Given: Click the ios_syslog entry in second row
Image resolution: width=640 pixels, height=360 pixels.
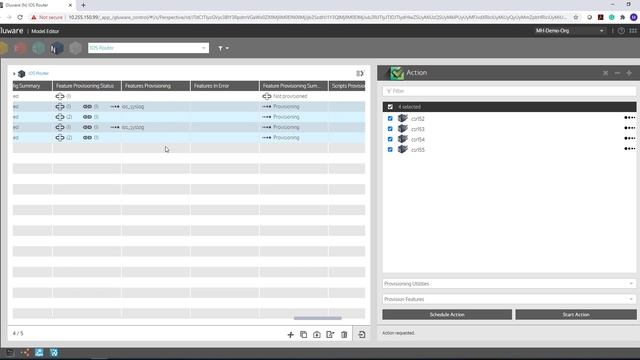Looking at the screenshot, I should point(133,107).
